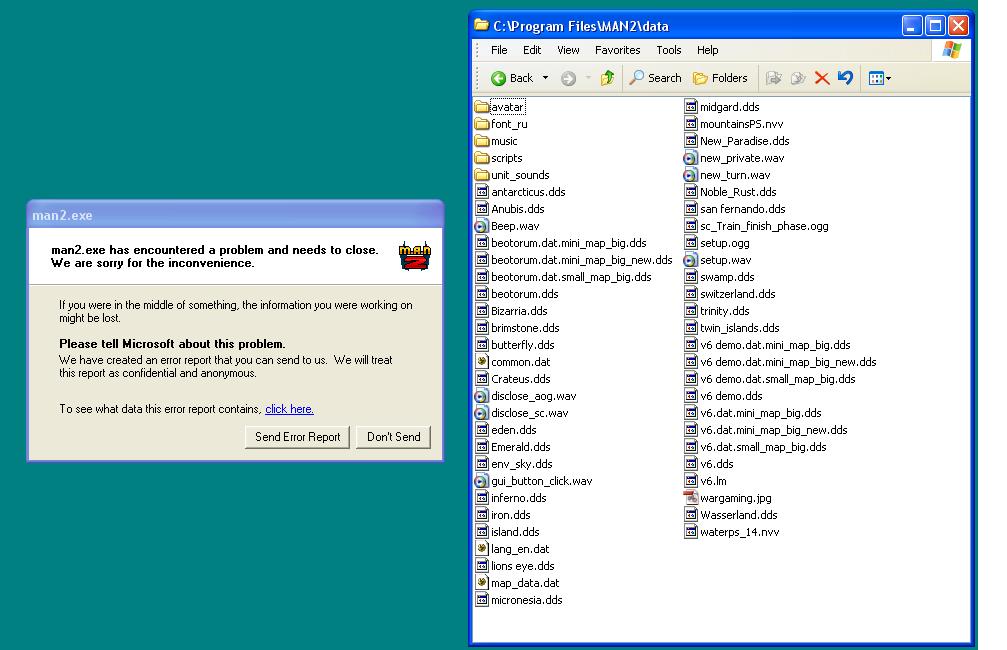Open the File menu
The width and height of the screenshot is (1007, 650).
499,50
